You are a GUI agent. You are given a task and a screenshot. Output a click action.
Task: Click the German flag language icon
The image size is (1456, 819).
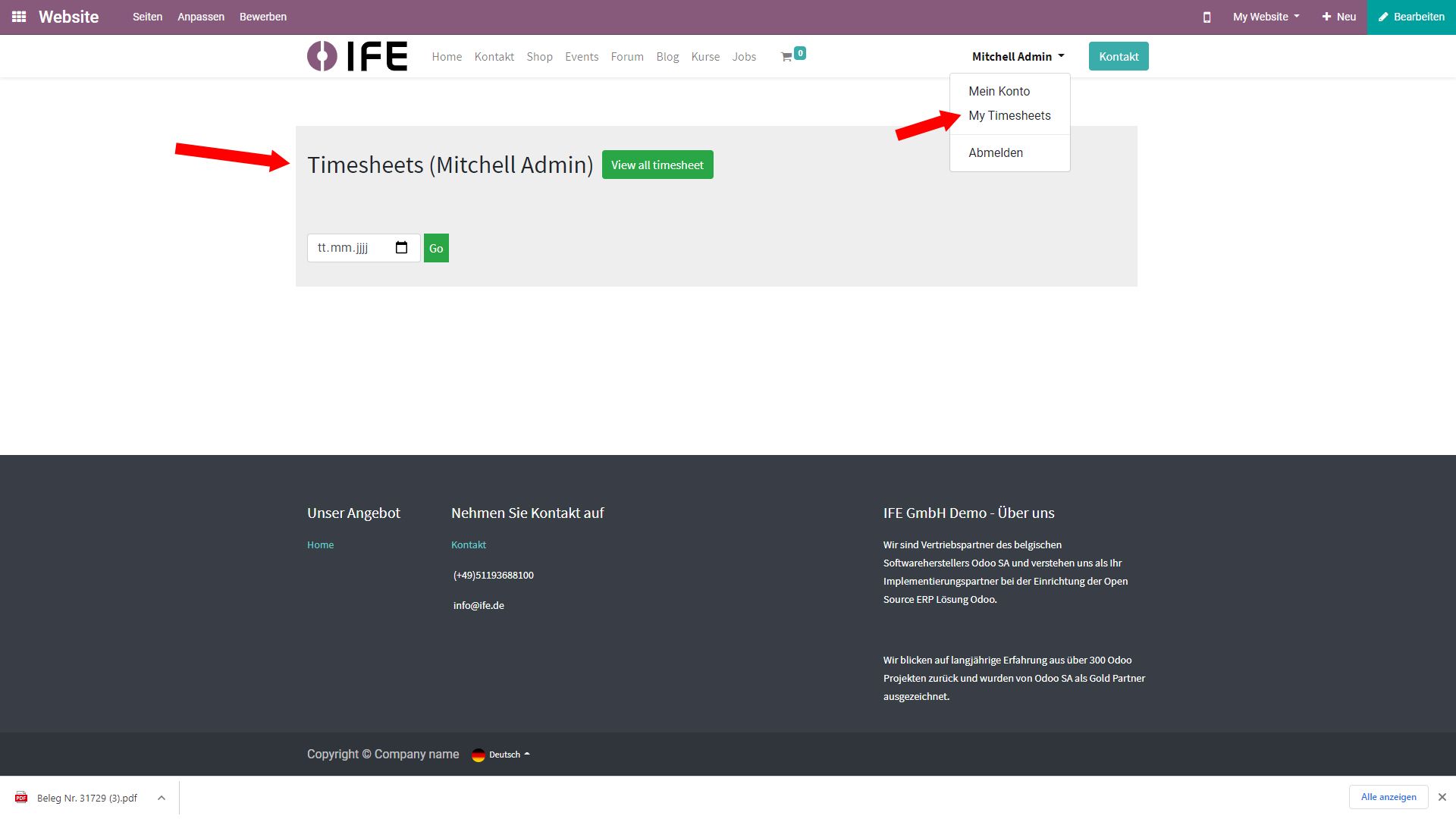478,755
